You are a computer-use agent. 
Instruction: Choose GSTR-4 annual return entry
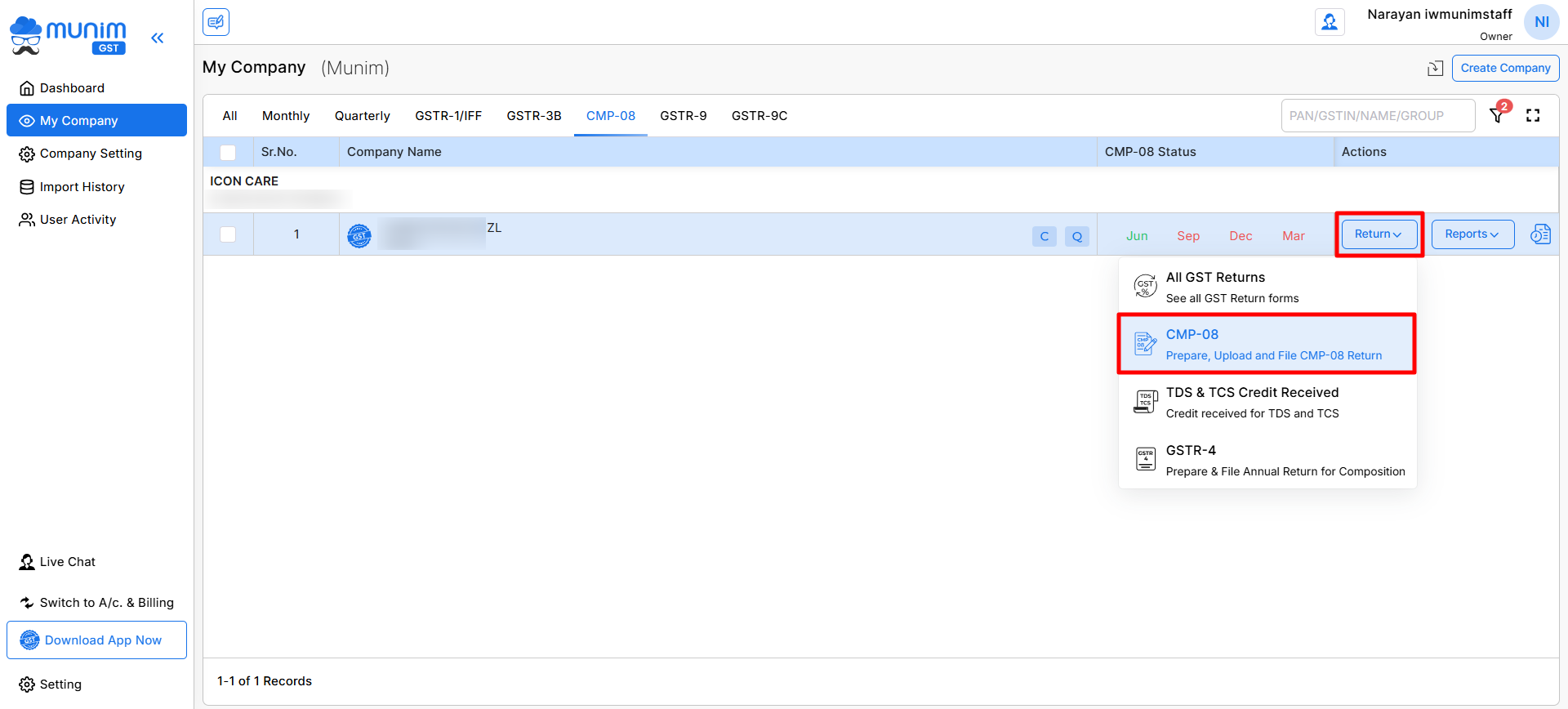(1267, 460)
